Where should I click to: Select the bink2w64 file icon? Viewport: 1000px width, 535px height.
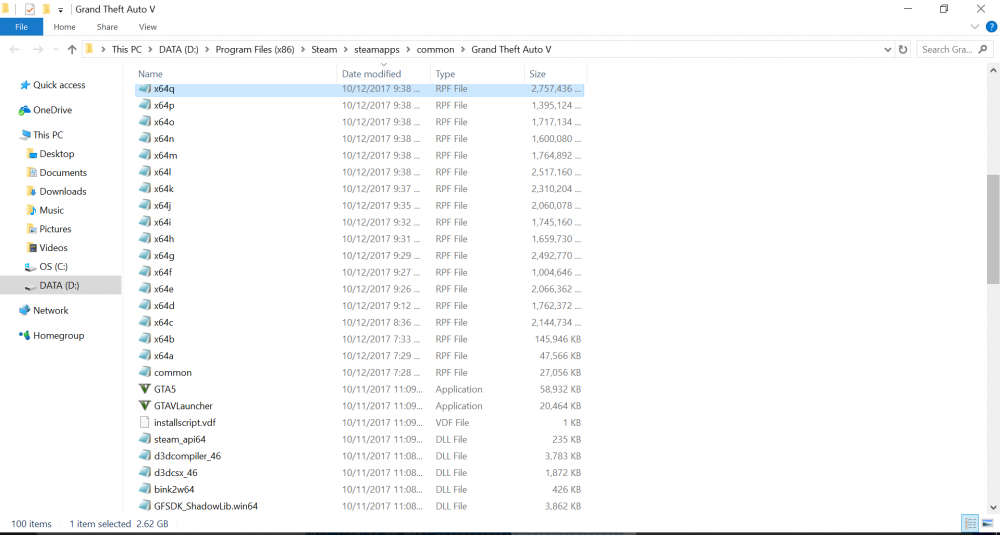pyautogui.click(x=144, y=489)
